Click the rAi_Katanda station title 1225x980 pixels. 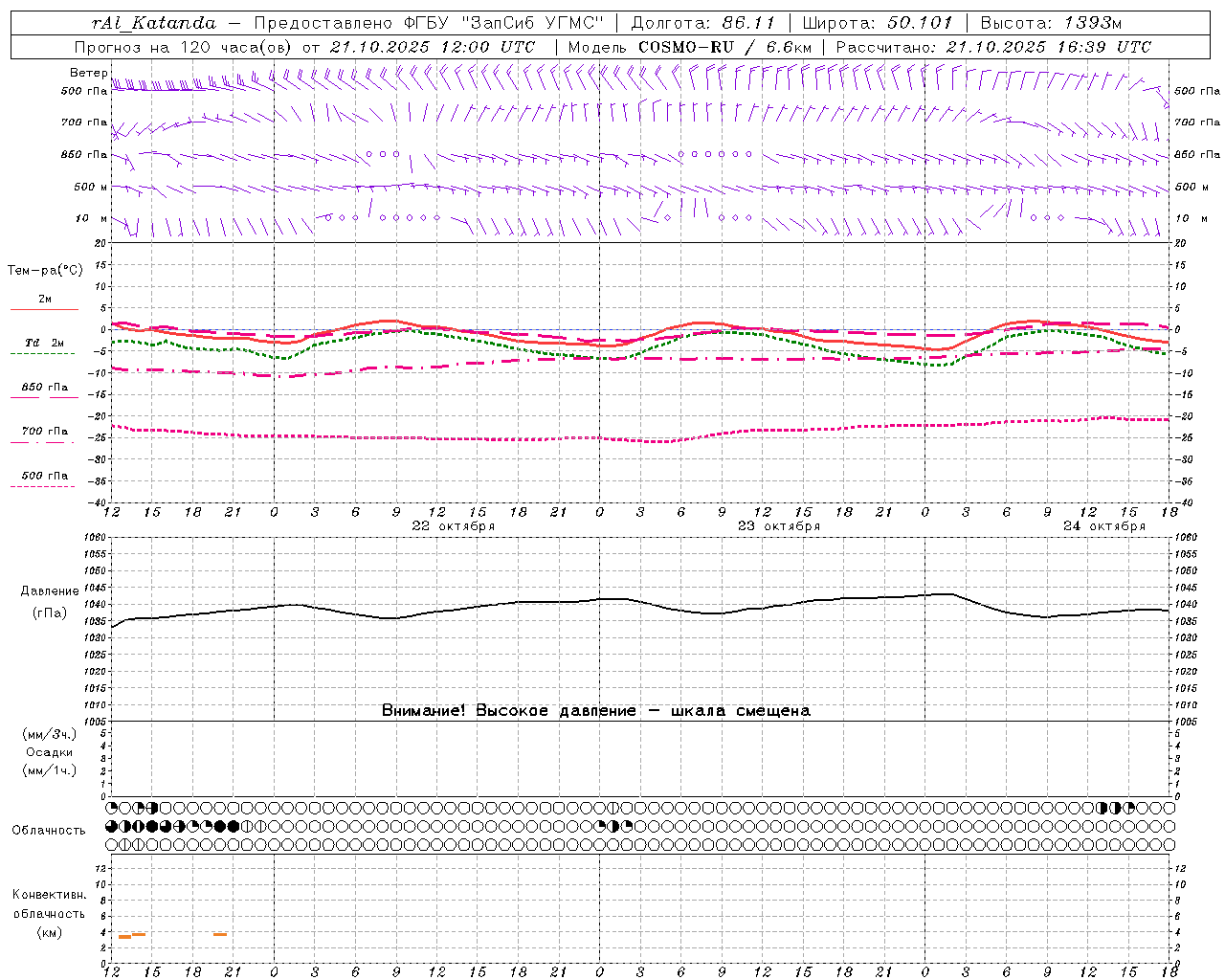[x=154, y=23]
